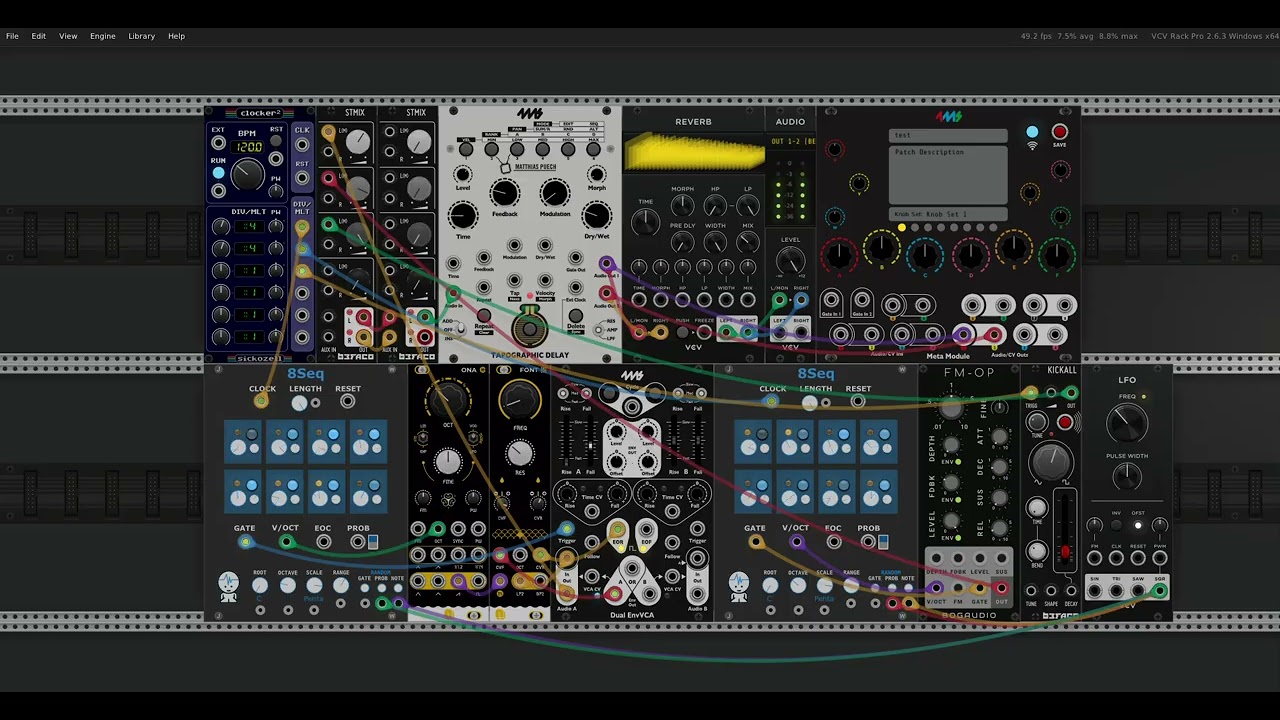Click the Repeat button on Tapographic Delay

click(x=484, y=317)
